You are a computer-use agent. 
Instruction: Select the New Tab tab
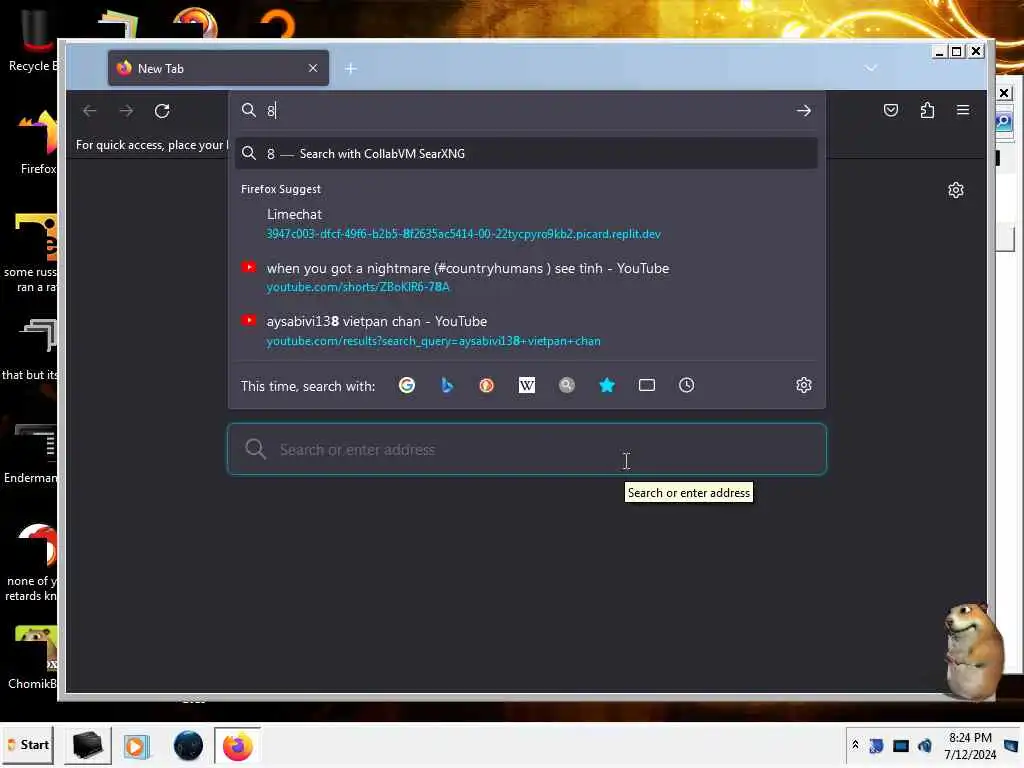(x=218, y=68)
